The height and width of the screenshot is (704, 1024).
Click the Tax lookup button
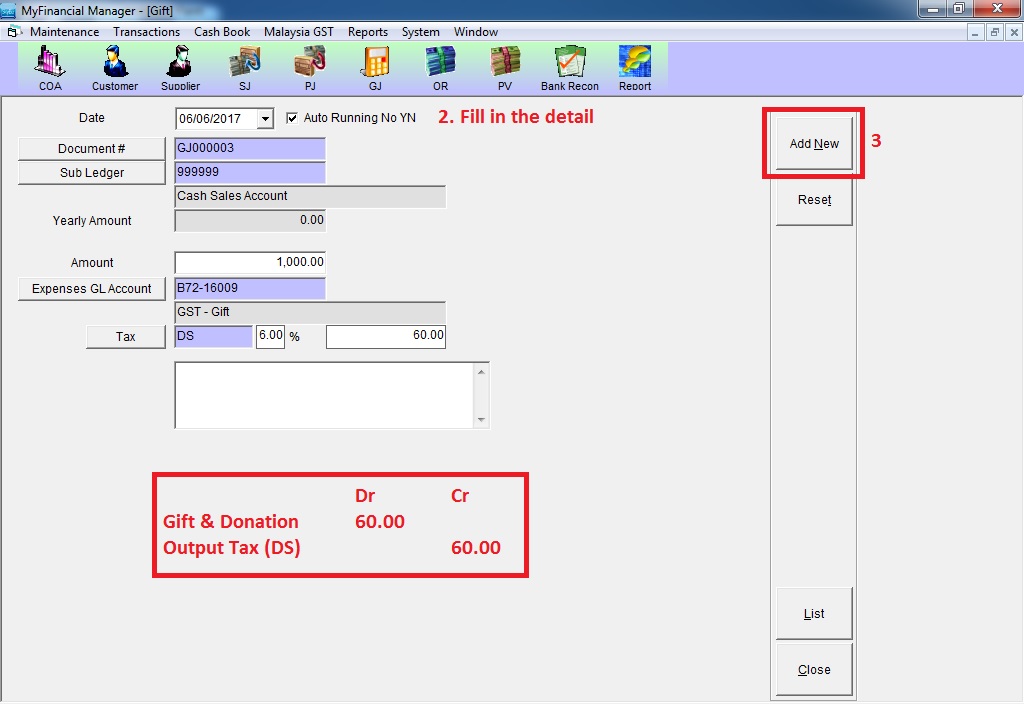pos(125,337)
